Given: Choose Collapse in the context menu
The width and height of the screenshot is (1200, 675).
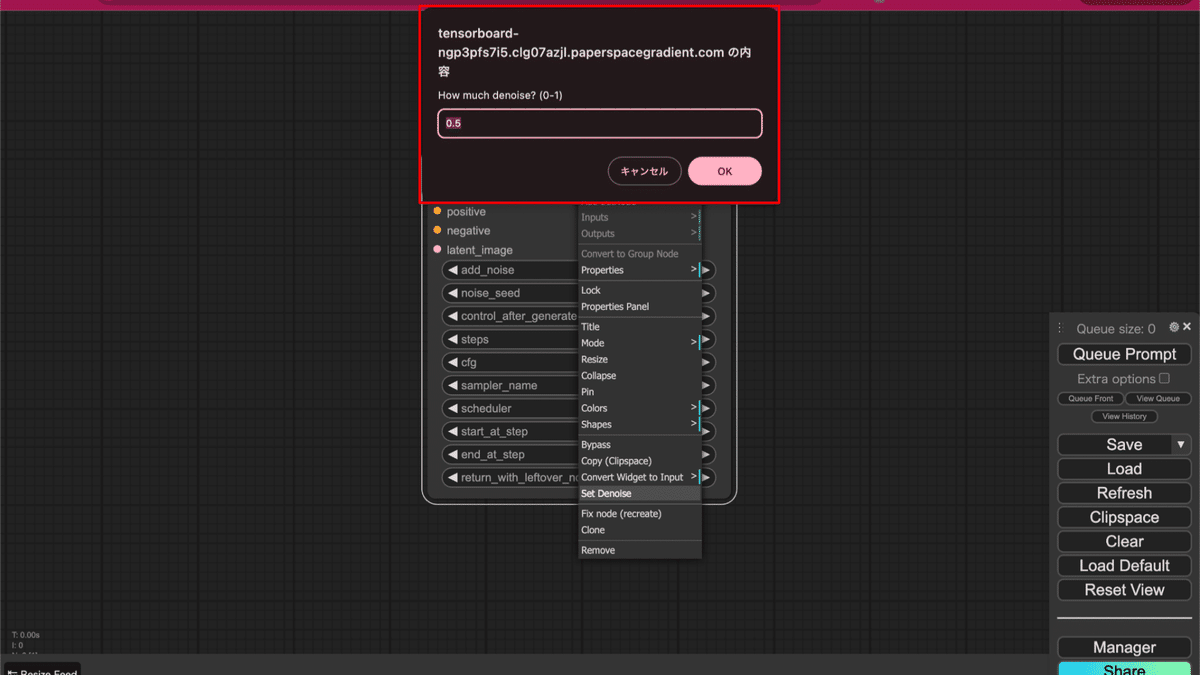Looking at the screenshot, I should (x=640, y=375).
